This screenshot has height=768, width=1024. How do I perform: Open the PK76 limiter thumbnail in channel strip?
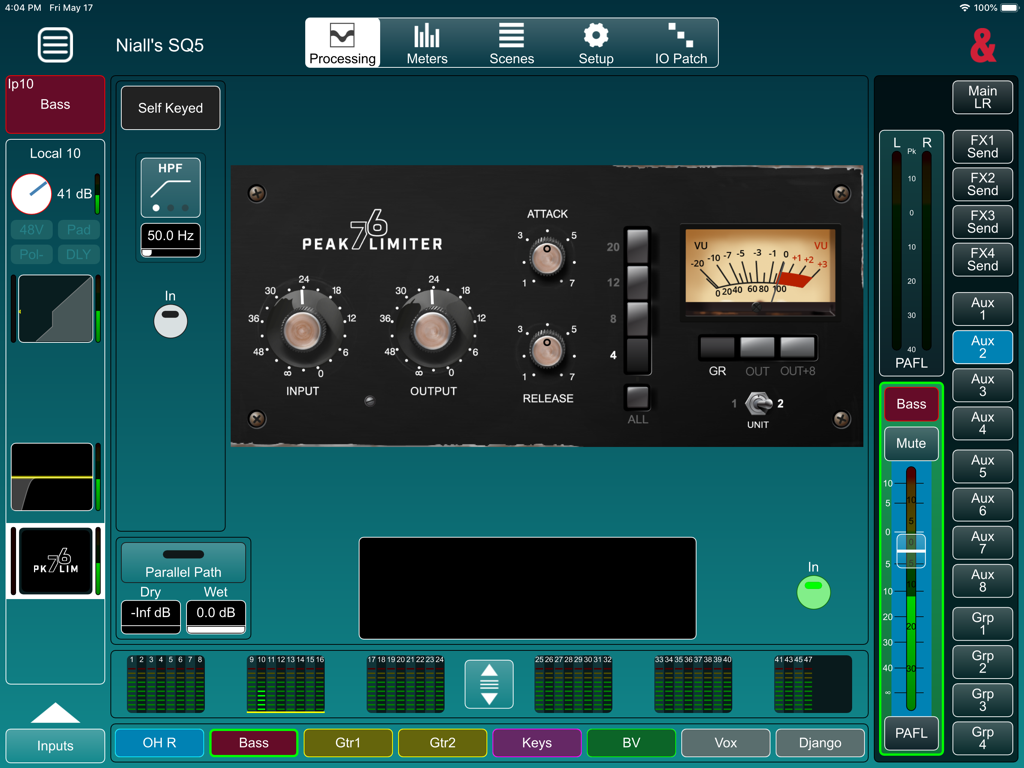(55, 561)
